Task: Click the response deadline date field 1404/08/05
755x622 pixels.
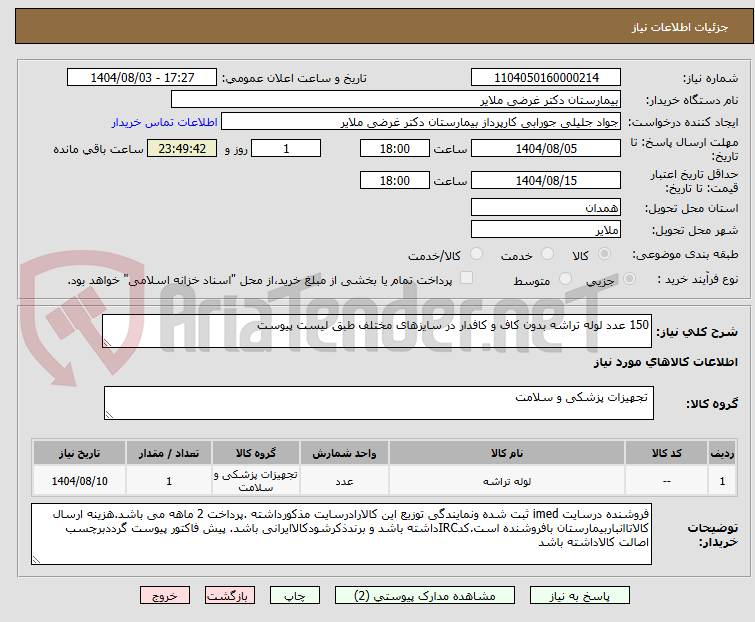Action: point(546,149)
